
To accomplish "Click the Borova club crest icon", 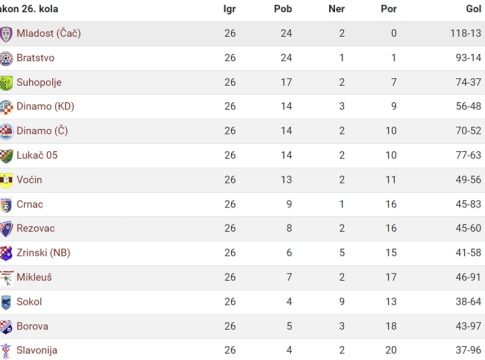I will pos(6,327).
